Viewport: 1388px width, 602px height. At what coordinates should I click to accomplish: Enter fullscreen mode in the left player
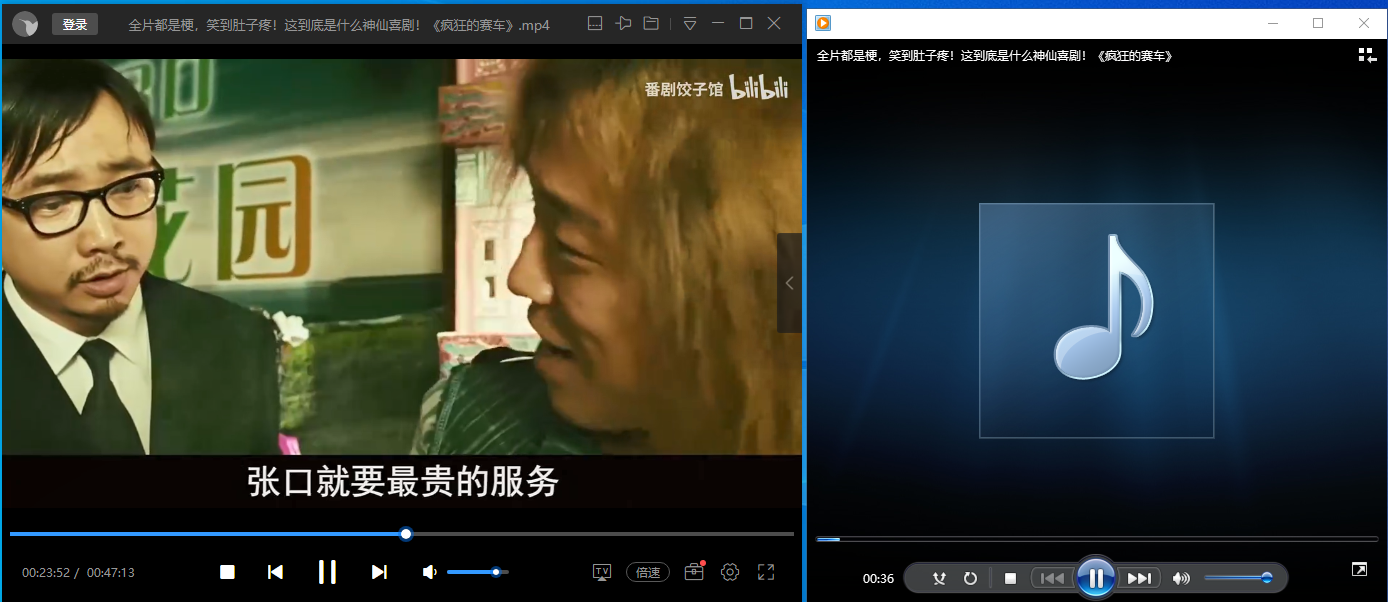pos(765,571)
